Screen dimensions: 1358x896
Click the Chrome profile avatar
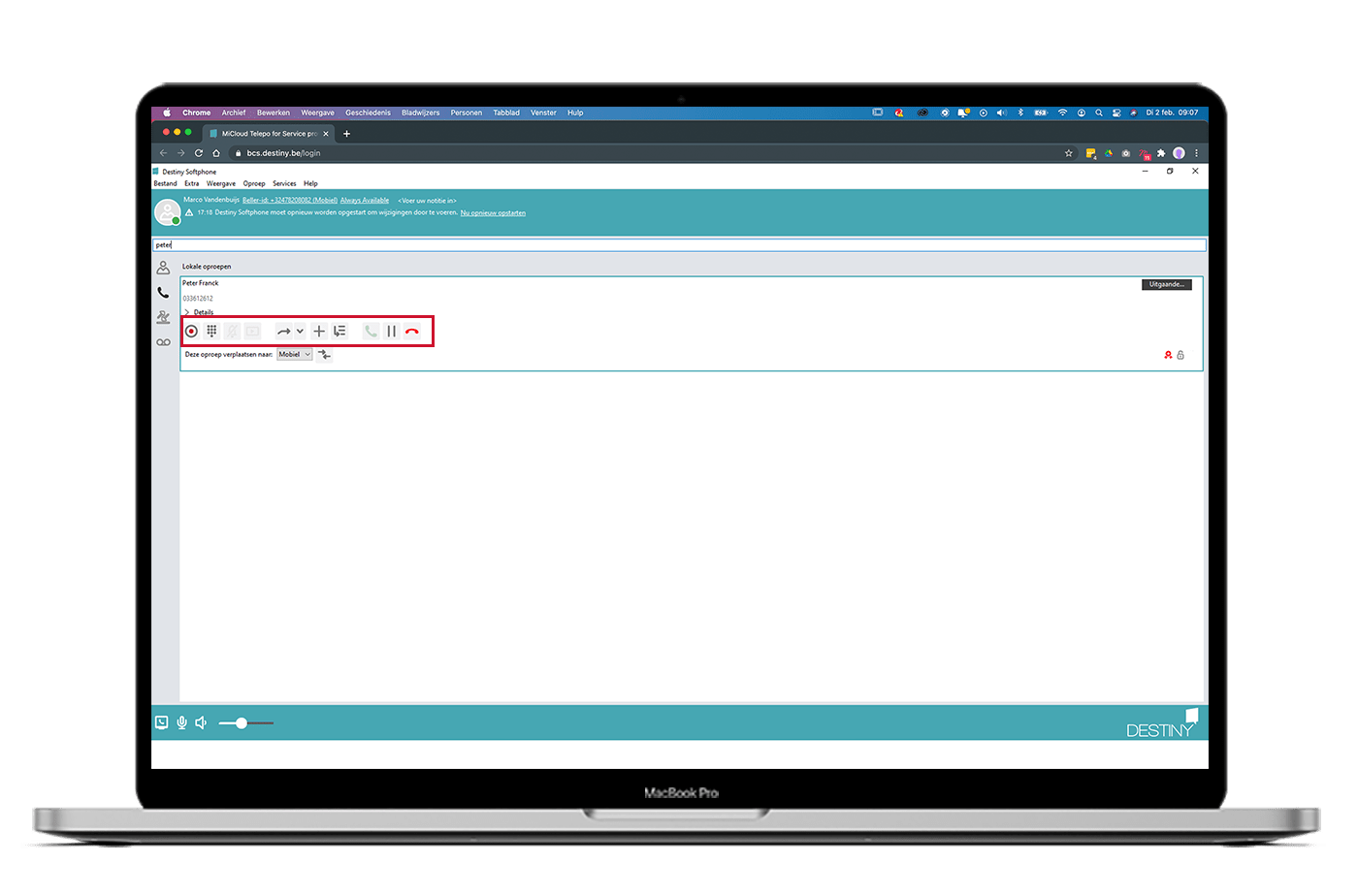[x=1180, y=153]
